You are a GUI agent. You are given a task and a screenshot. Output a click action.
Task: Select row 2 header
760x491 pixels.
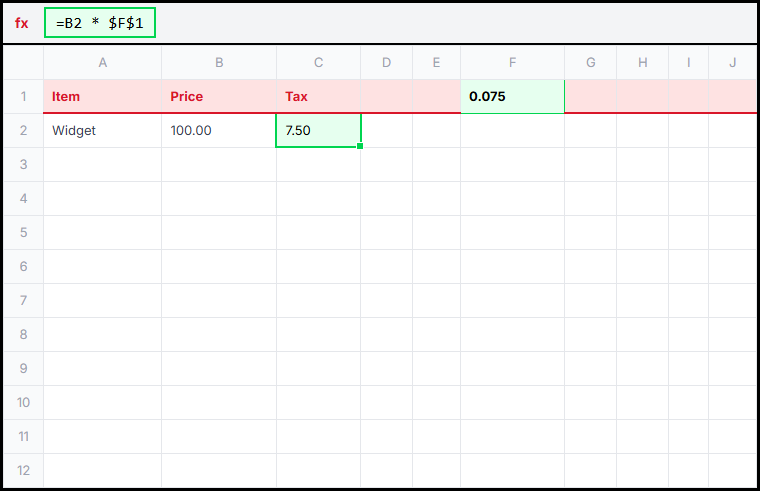tap(23, 131)
